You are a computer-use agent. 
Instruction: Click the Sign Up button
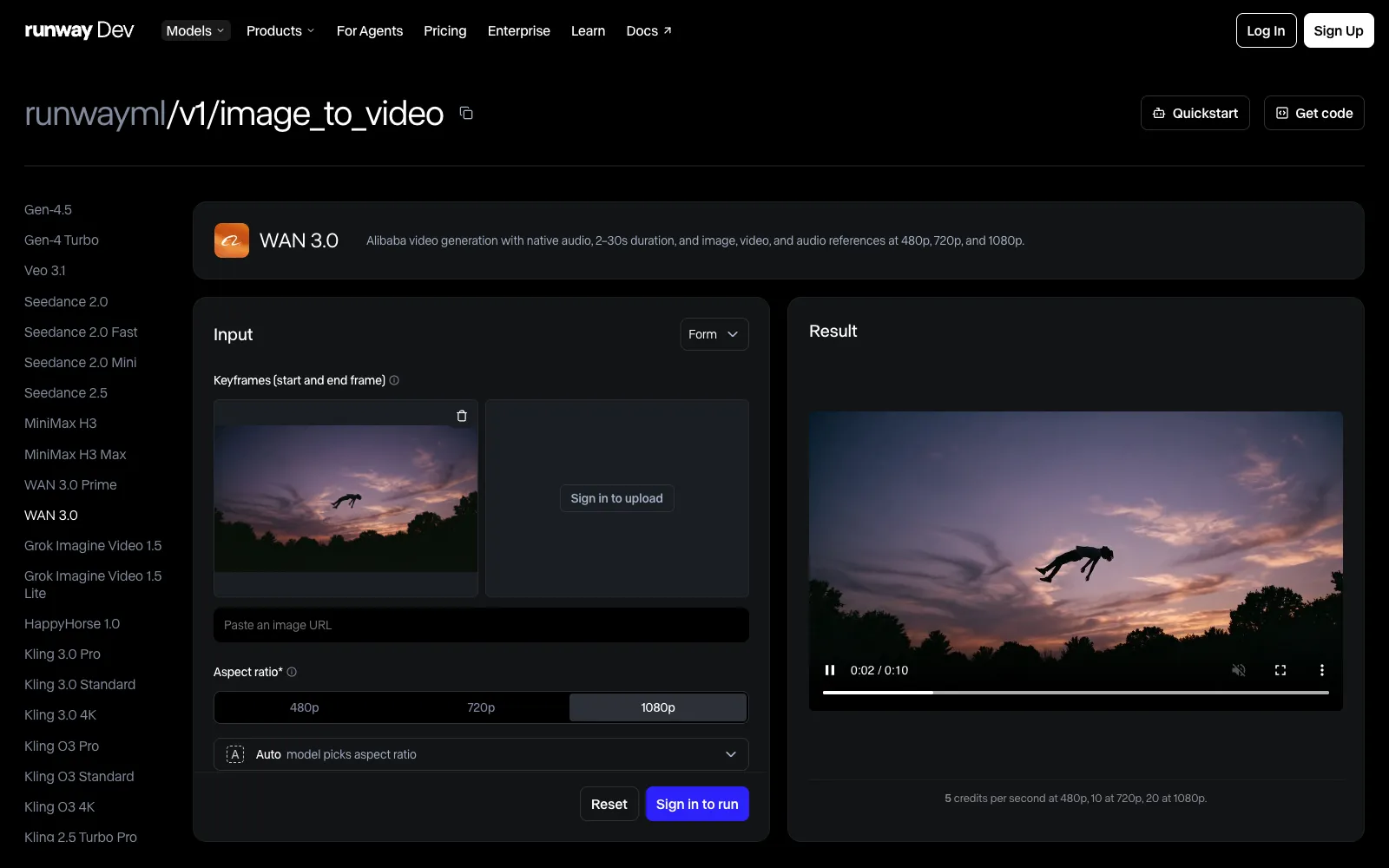coord(1339,30)
